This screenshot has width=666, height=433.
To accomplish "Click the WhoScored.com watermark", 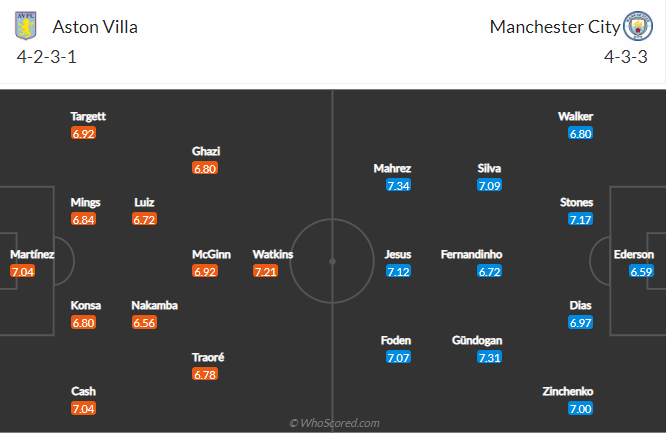I will pos(334,423).
